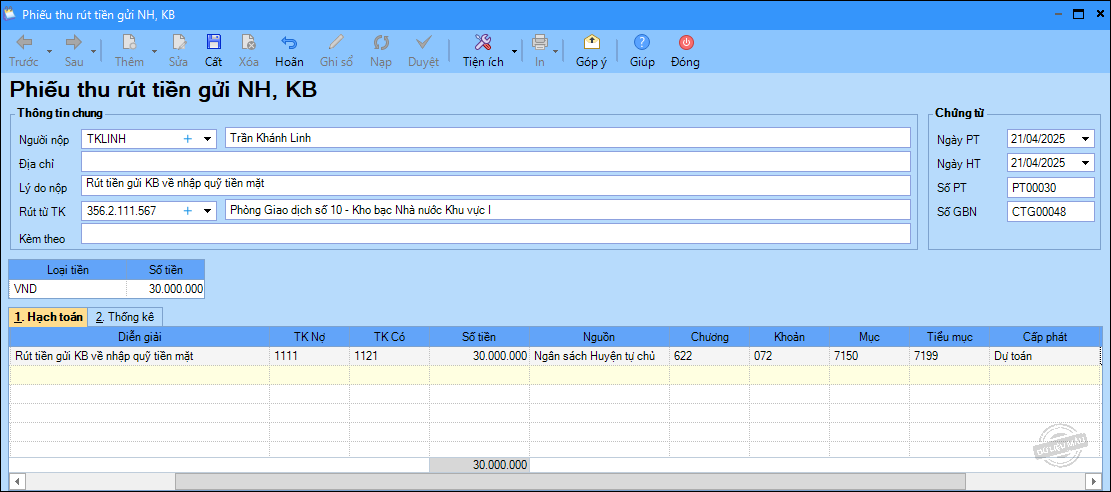This screenshot has width=1111, height=492.
Task: Click the horizontal scrollbar right arrow
Action: [x=1093, y=481]
